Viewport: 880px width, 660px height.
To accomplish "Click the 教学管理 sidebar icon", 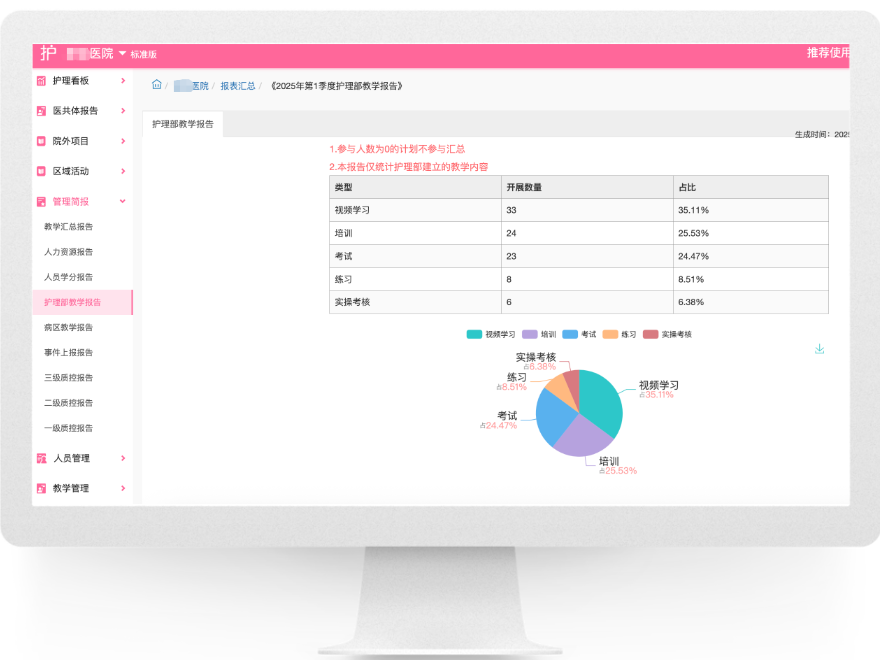I will 41,488.
